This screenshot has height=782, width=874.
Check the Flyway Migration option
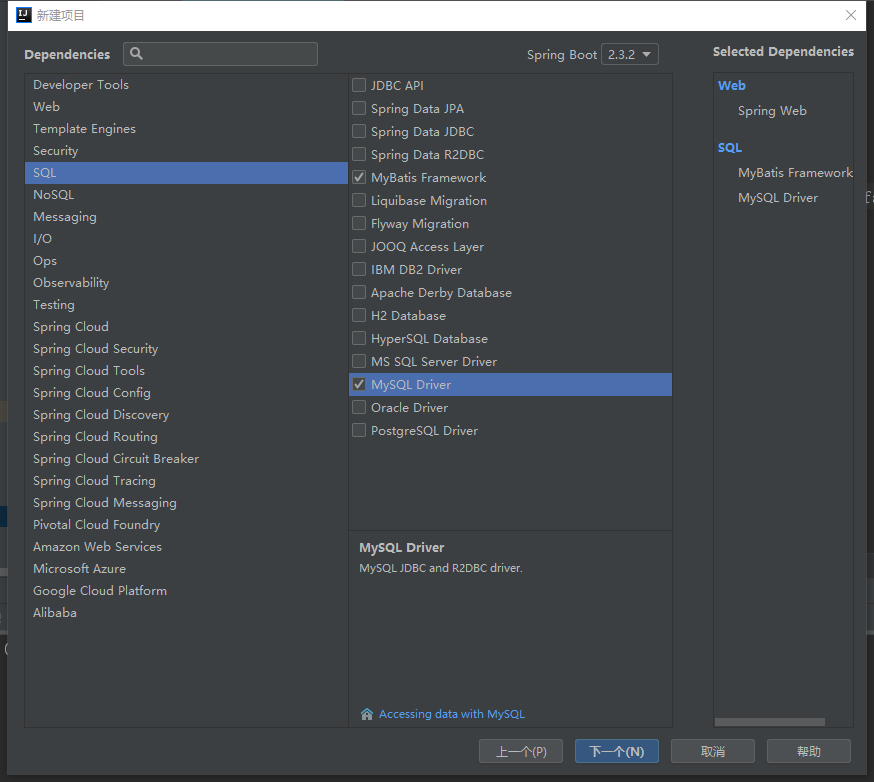pos(359,224)
